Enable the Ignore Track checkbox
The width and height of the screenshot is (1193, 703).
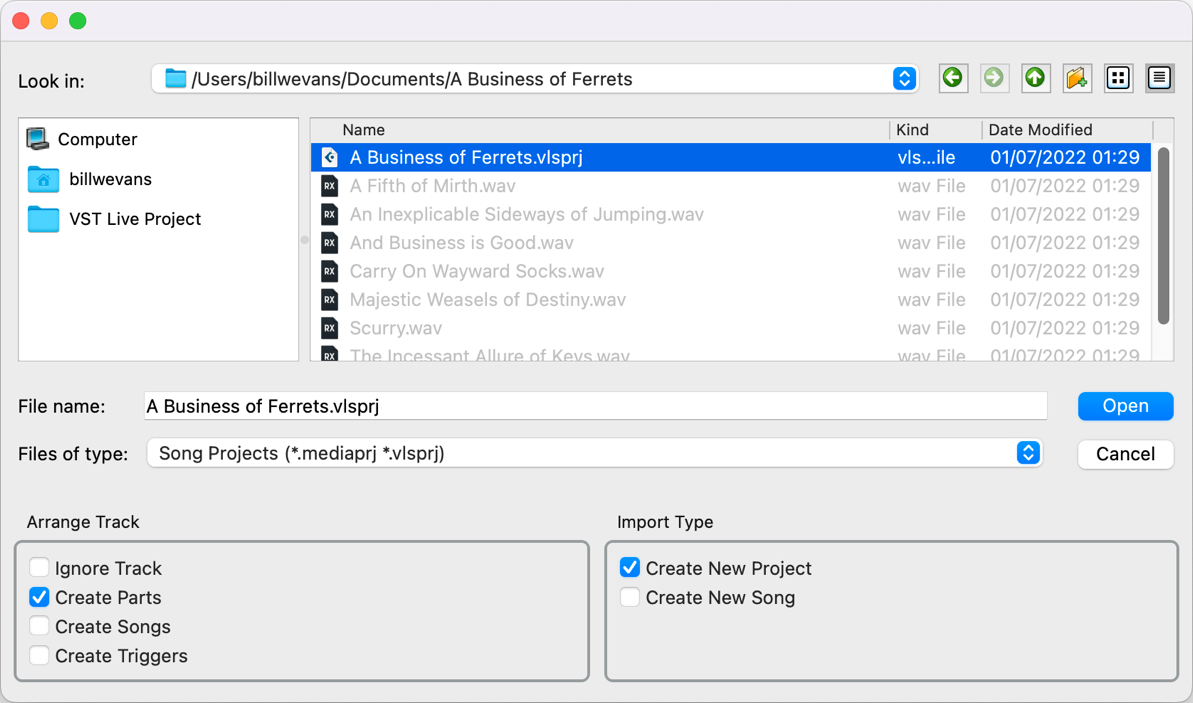click(39, 568)
